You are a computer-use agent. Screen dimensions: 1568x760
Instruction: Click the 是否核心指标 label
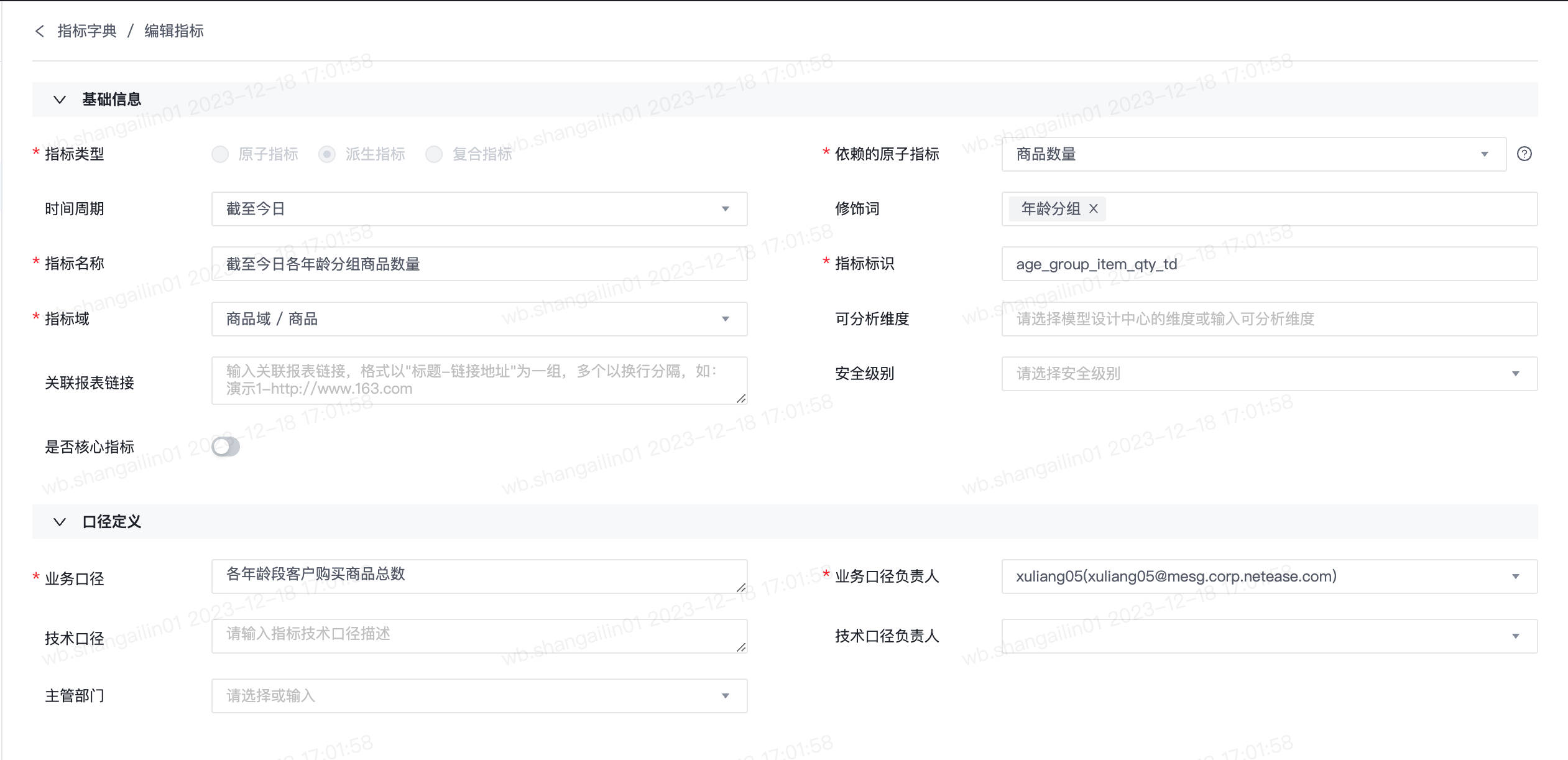(90, 447)
